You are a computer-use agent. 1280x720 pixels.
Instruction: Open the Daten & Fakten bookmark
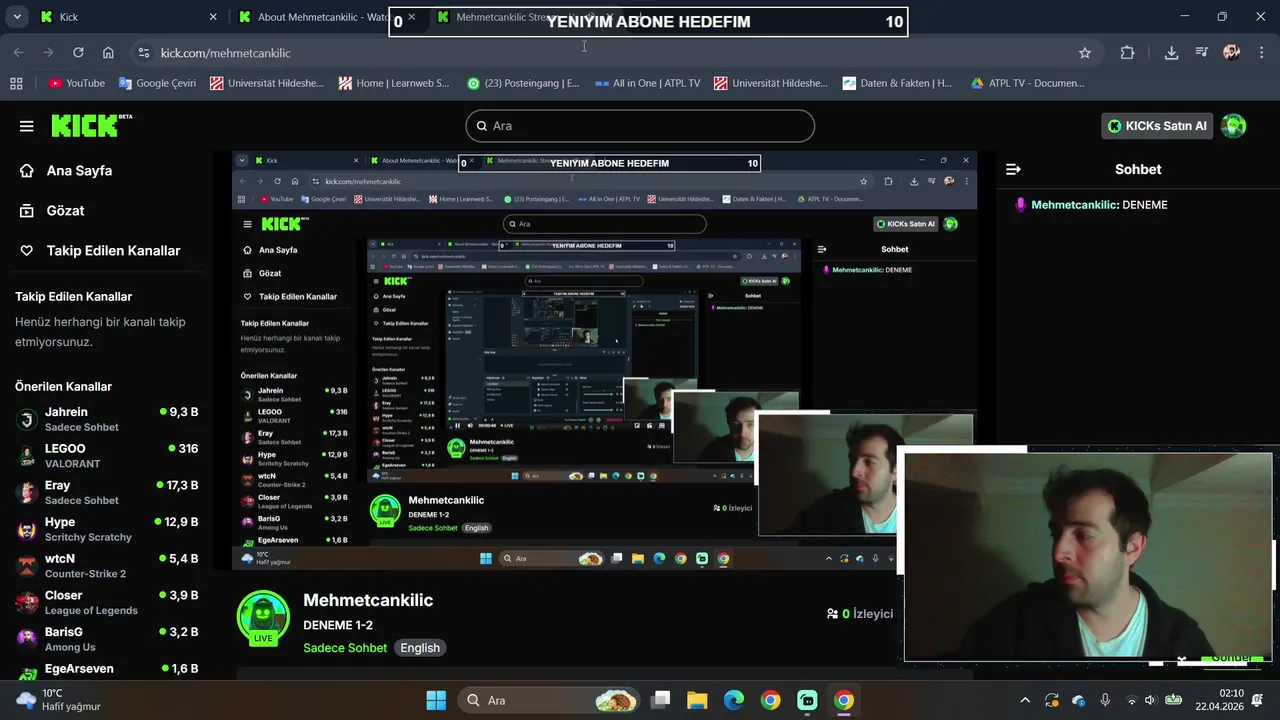[x=897, y=83]
